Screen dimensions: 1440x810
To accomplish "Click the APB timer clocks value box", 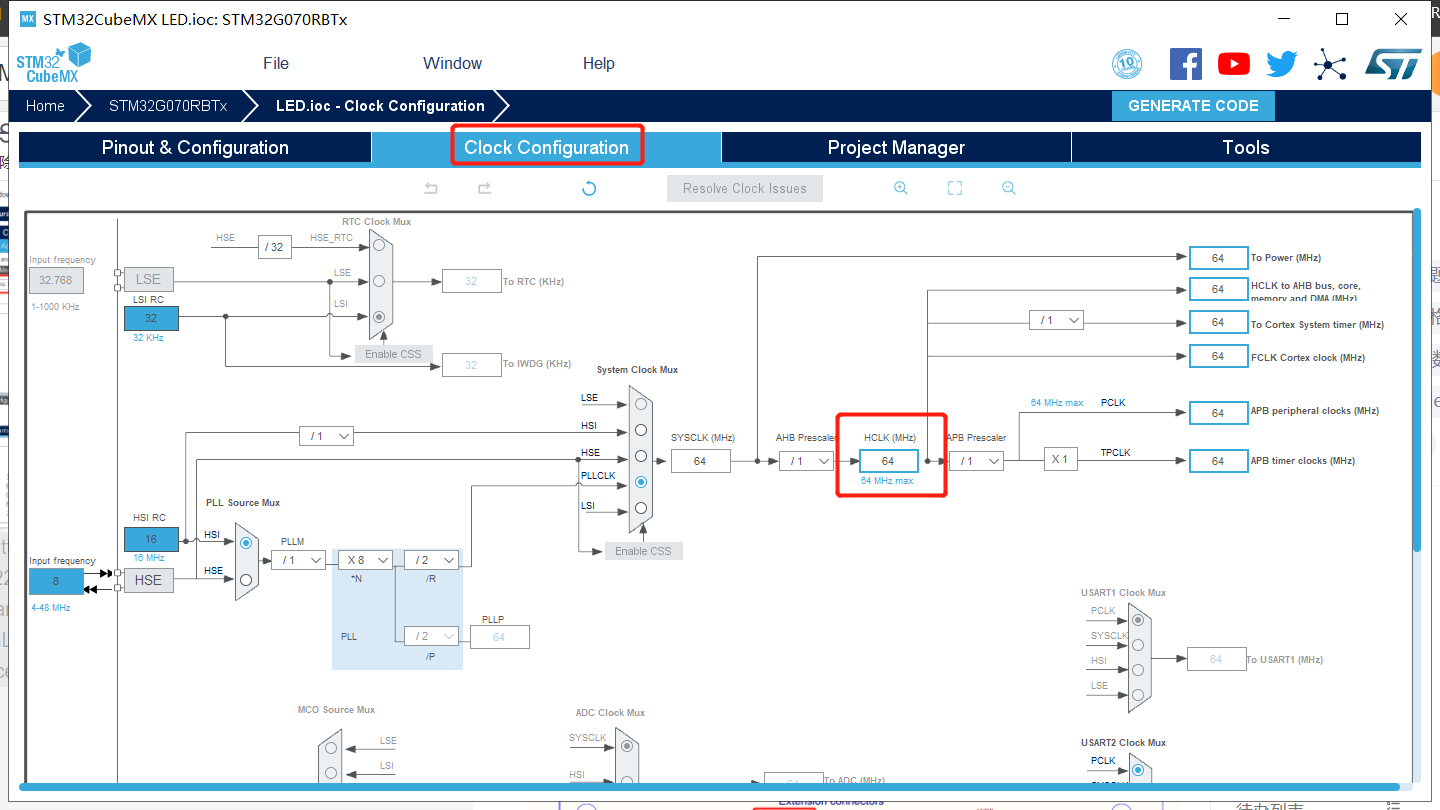I will (1218, 461).
